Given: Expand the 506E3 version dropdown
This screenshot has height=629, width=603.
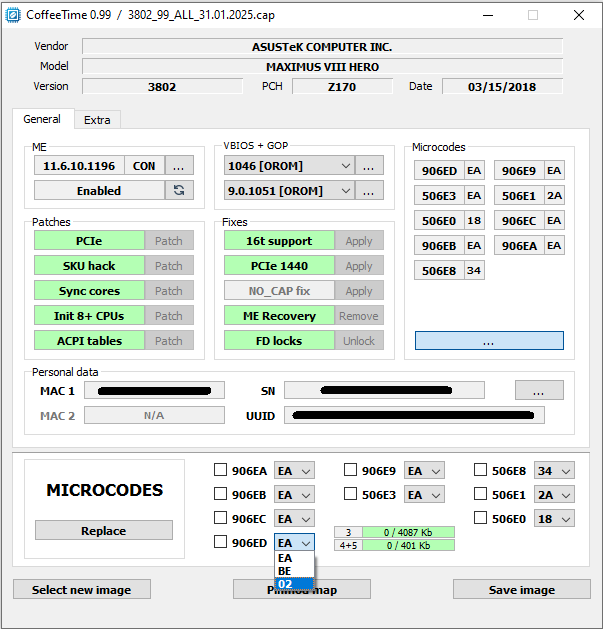Looking at the screenshot, I should pyautogui.click(x=424, y=495).
